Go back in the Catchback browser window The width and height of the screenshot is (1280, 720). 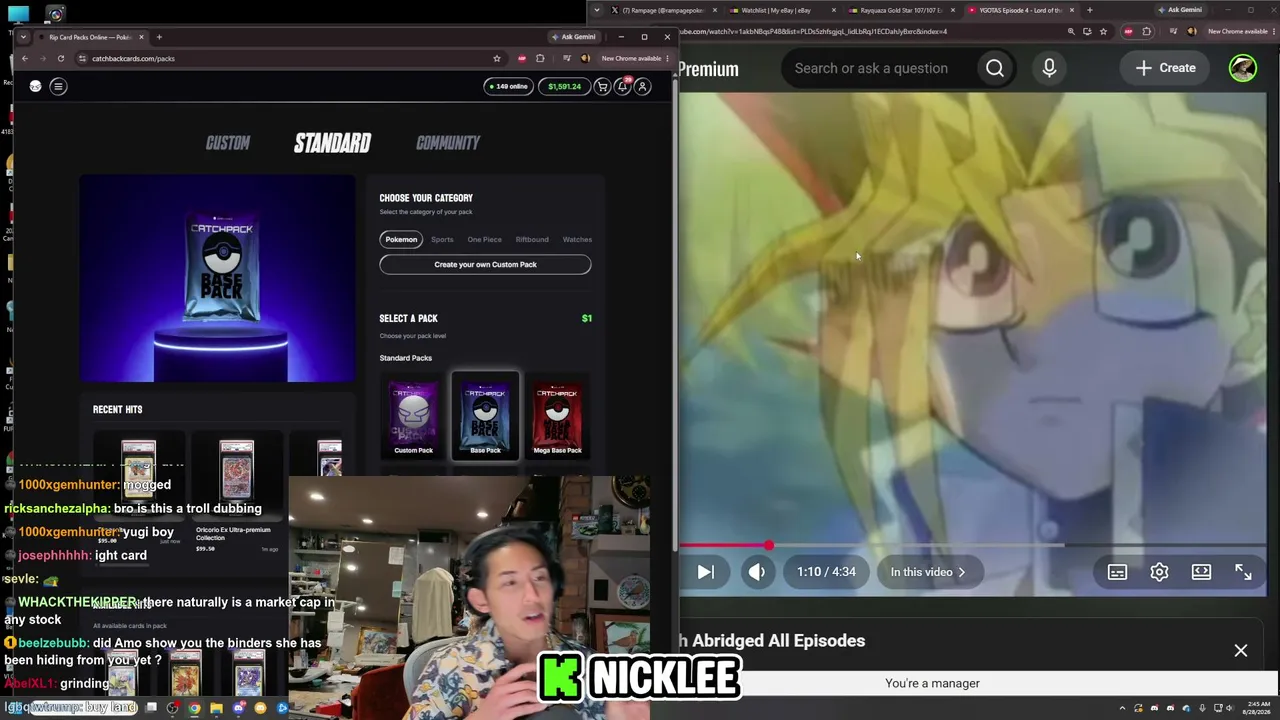(x=25, y=58)
